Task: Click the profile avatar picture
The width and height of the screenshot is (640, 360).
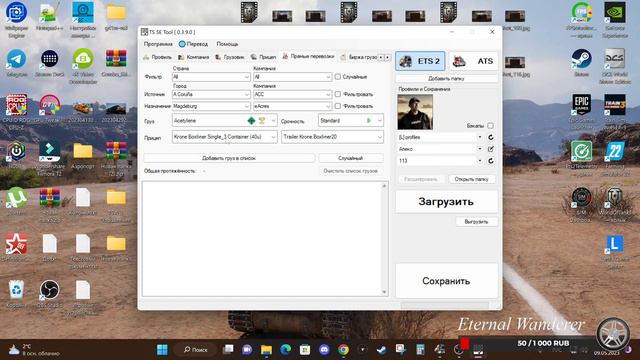Action: [x=415, y=112]
